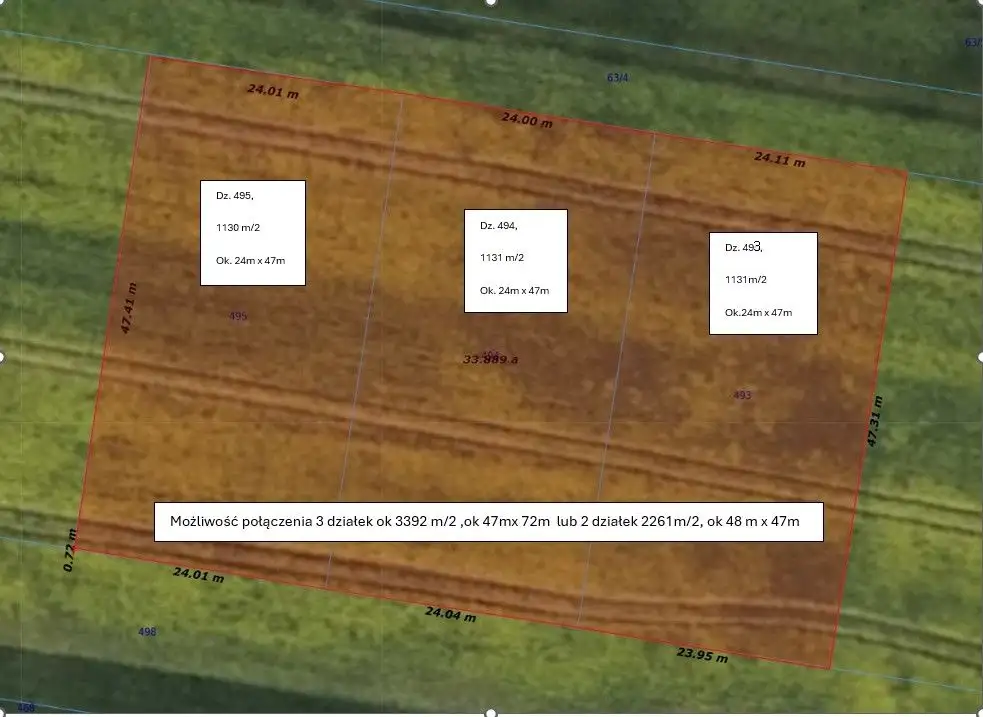
Task: Select the Dz. 493 info text box
Action: point(763,283)
